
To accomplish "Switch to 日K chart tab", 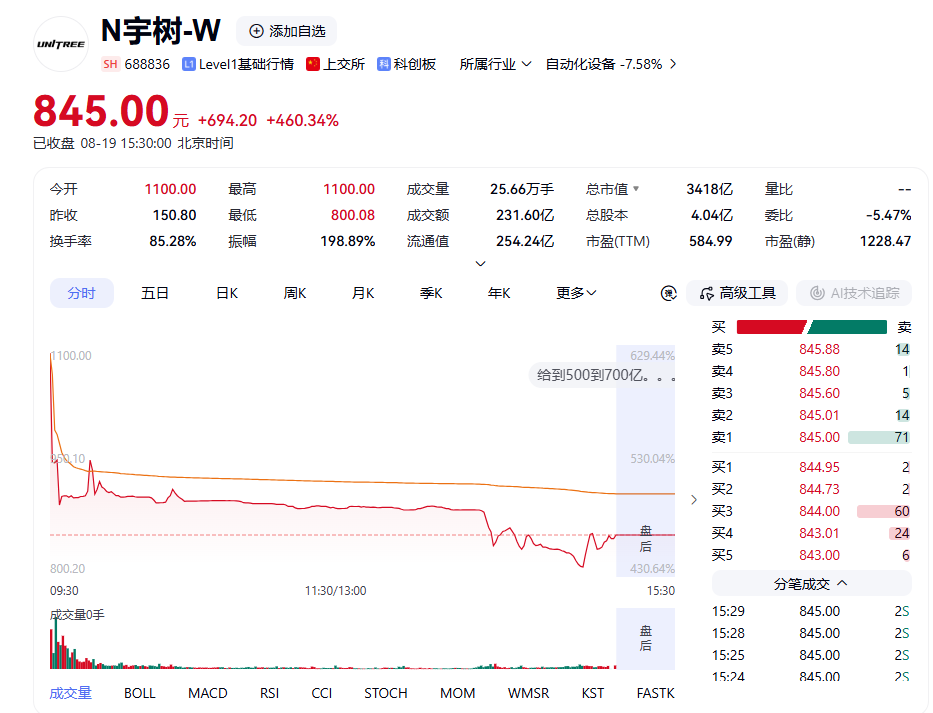I will coord(227,293).
